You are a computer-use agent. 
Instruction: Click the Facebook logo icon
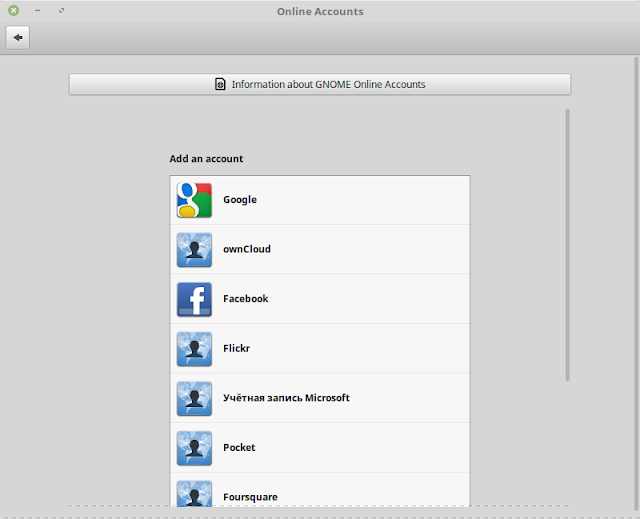click(194, 299)
